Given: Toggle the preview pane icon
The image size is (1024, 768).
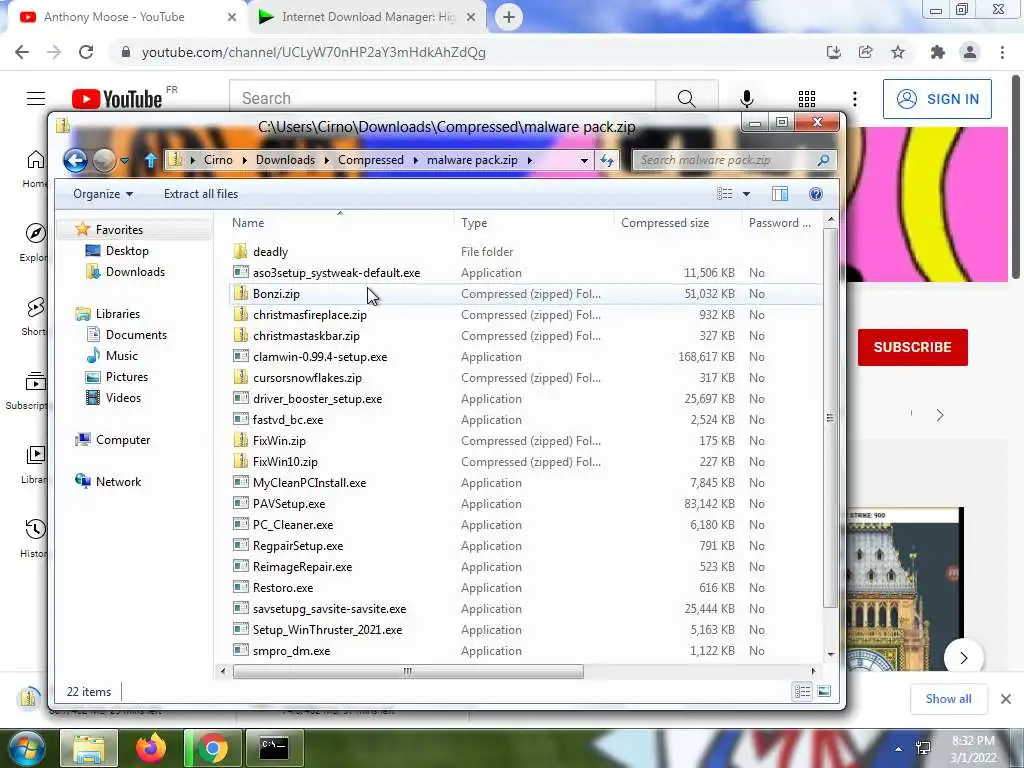Looking at the screenshot, I should click(x=780, y=194).
